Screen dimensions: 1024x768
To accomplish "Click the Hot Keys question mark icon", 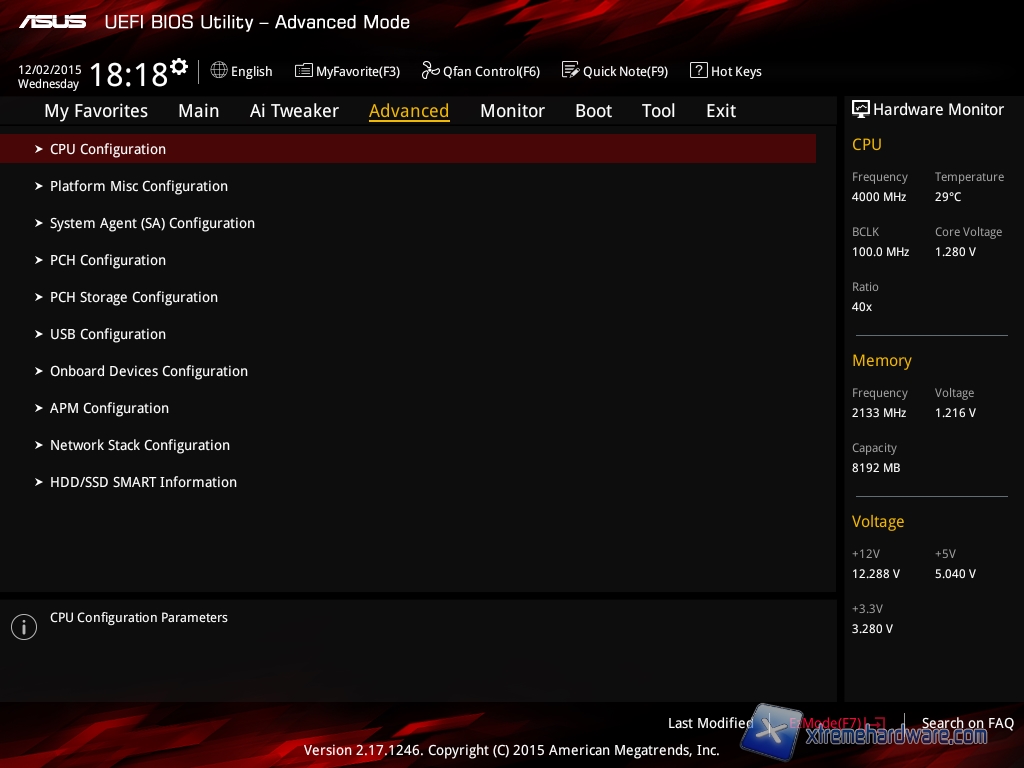I will 698,70.
